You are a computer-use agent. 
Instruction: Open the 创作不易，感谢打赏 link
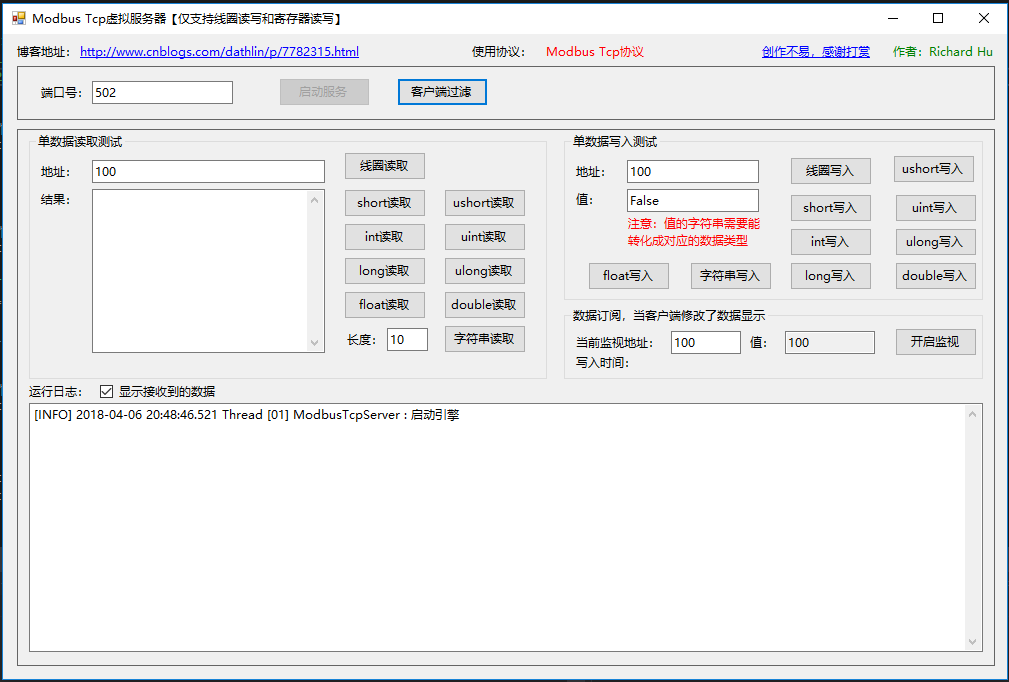click(816, 52)
